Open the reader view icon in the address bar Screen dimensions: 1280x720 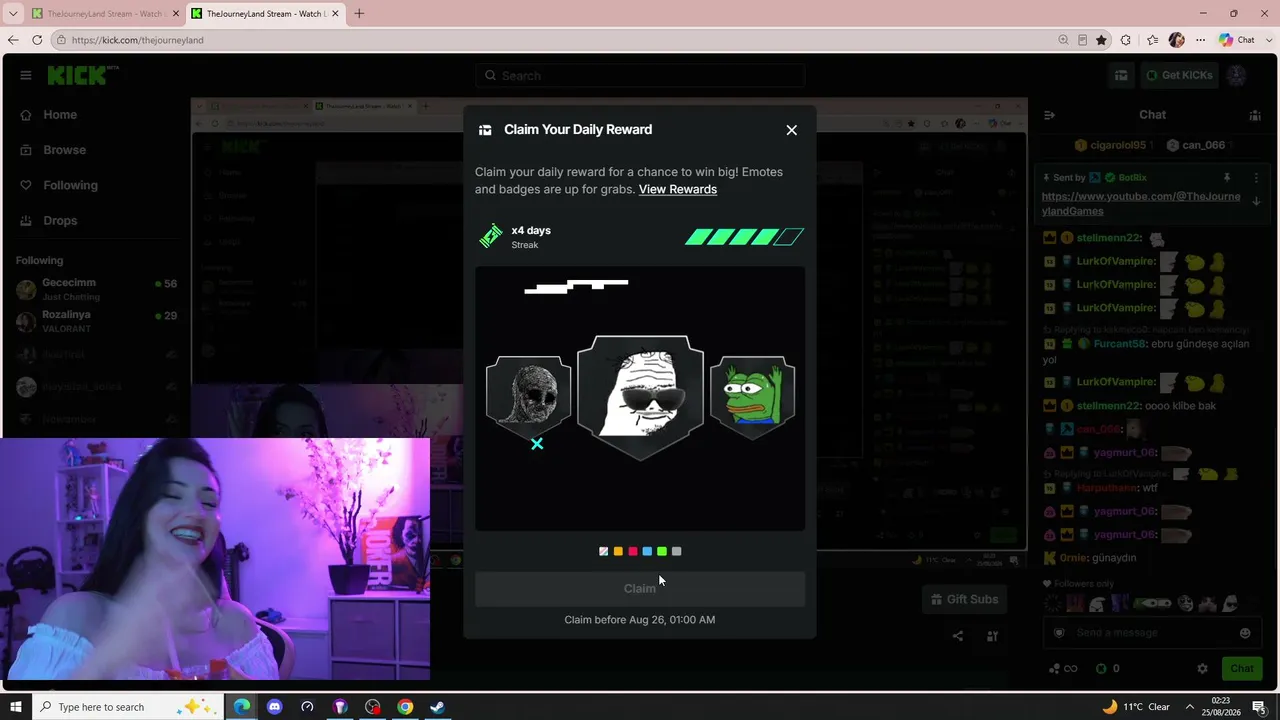[1082, 40]
